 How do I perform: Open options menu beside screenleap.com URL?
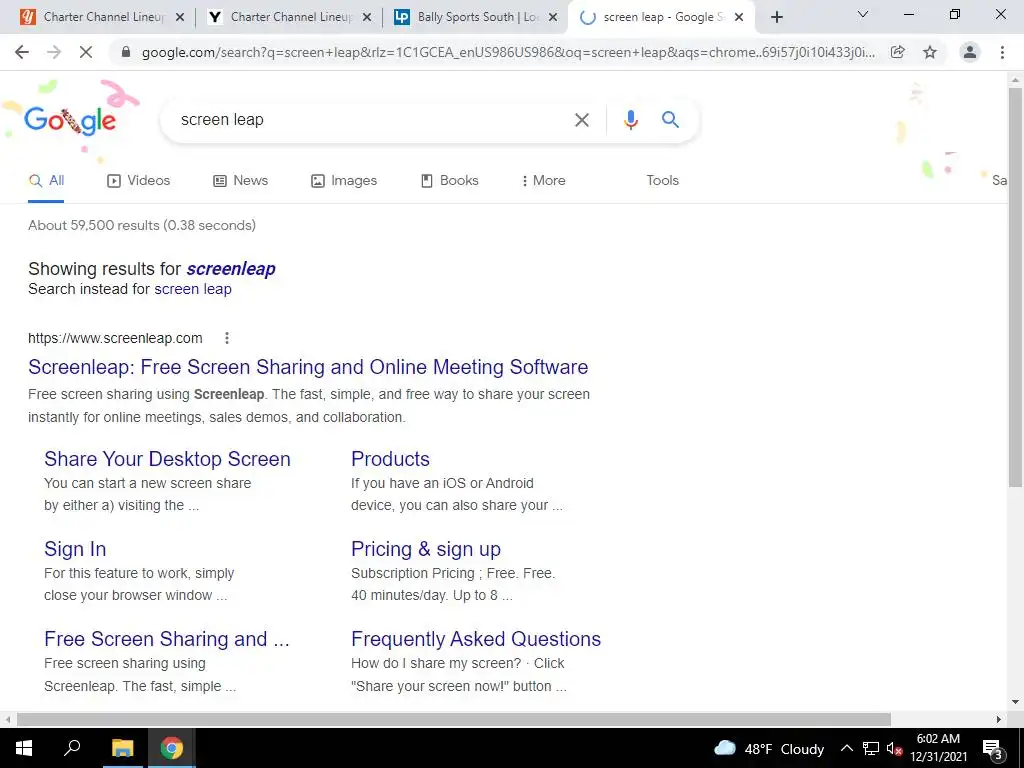tap(227, 338)
